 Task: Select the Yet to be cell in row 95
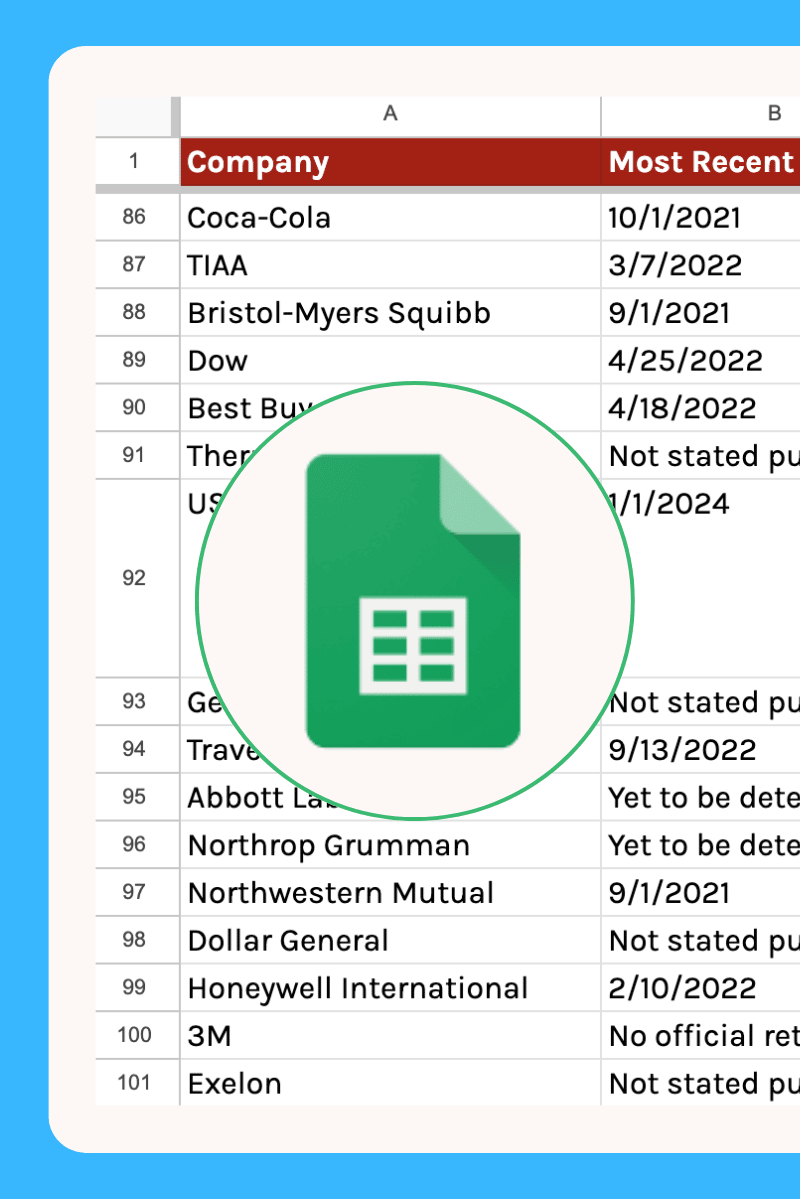tap(701, 798)
